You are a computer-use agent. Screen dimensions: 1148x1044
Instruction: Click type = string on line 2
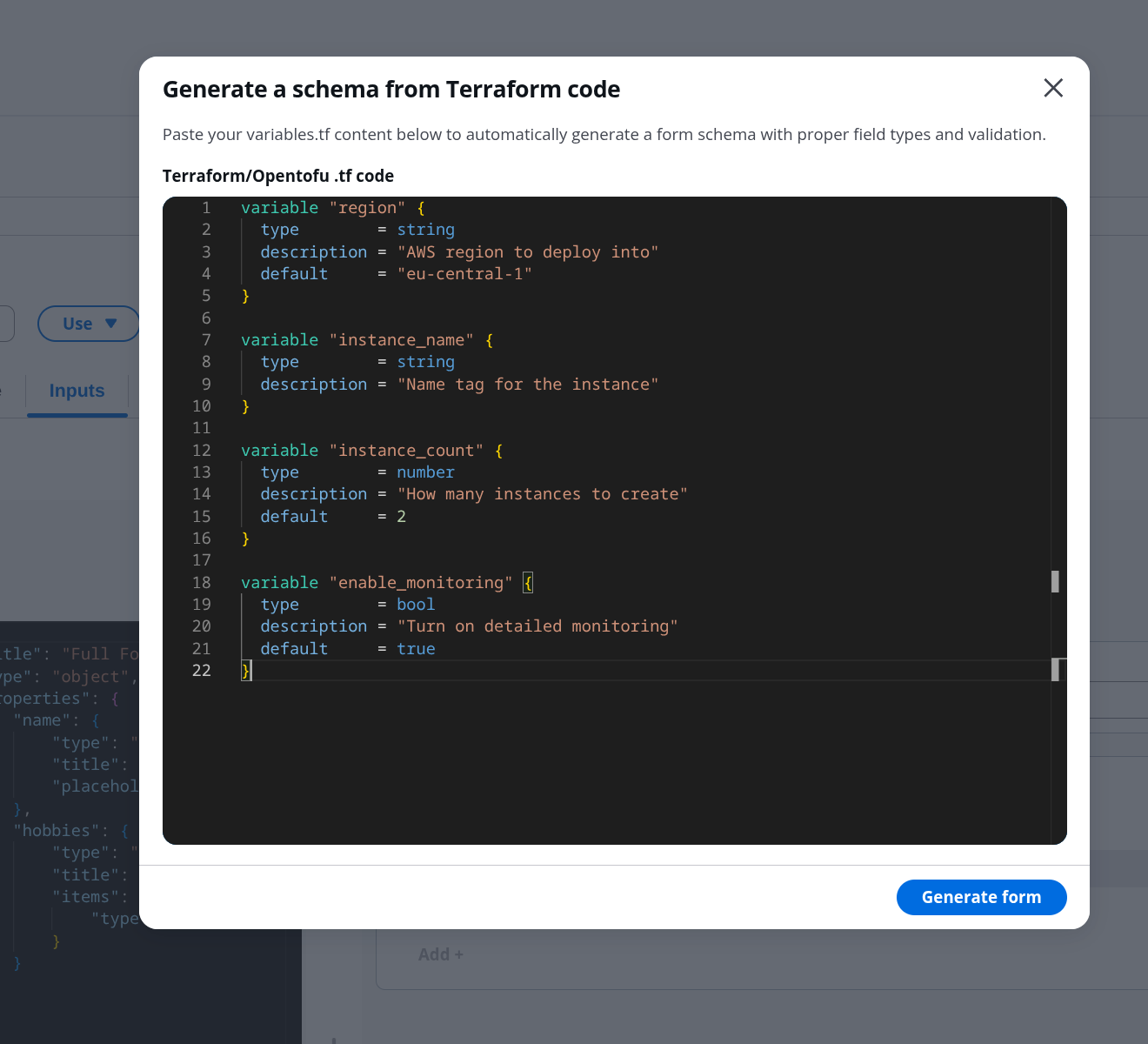[357, 230]
